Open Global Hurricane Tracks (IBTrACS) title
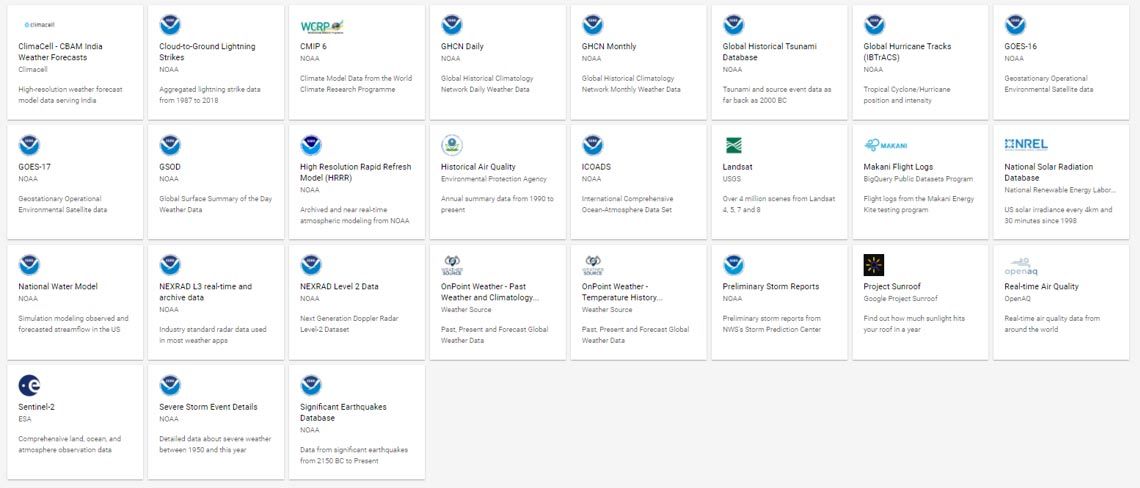Screen dimensions: 1140x488 [x=911, y=52]
